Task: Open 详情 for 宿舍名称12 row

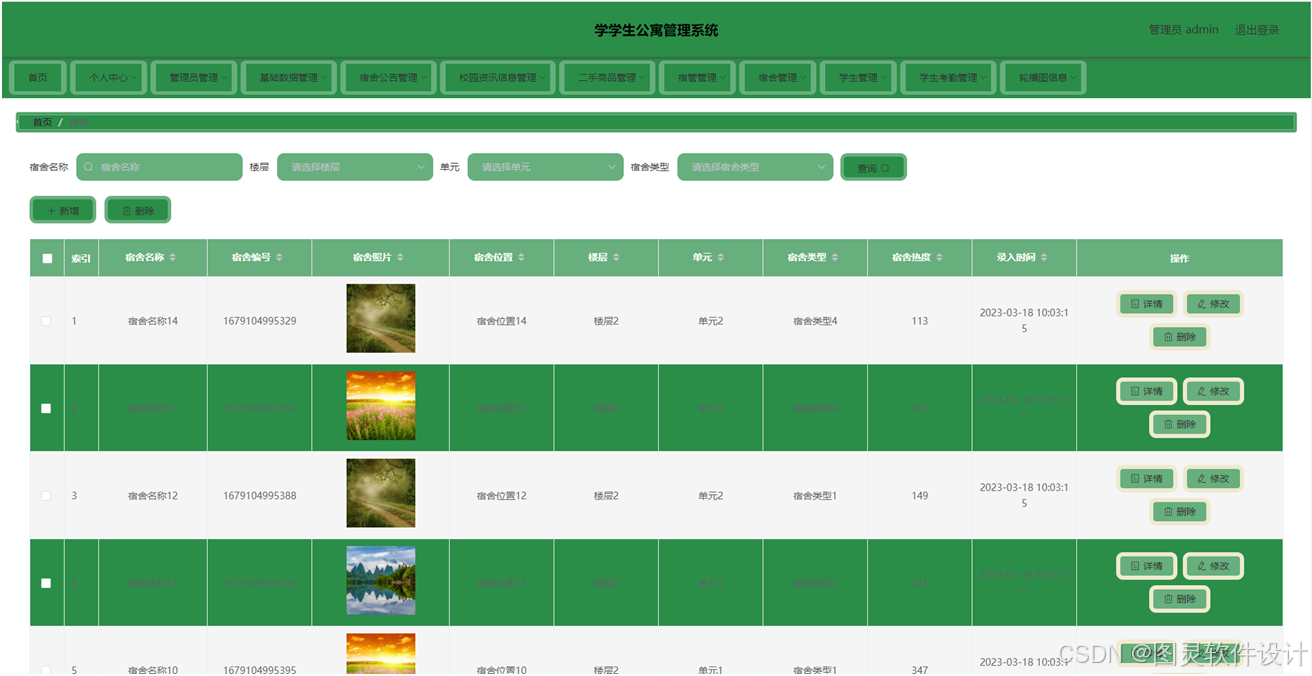Action: pos(1146,479)
